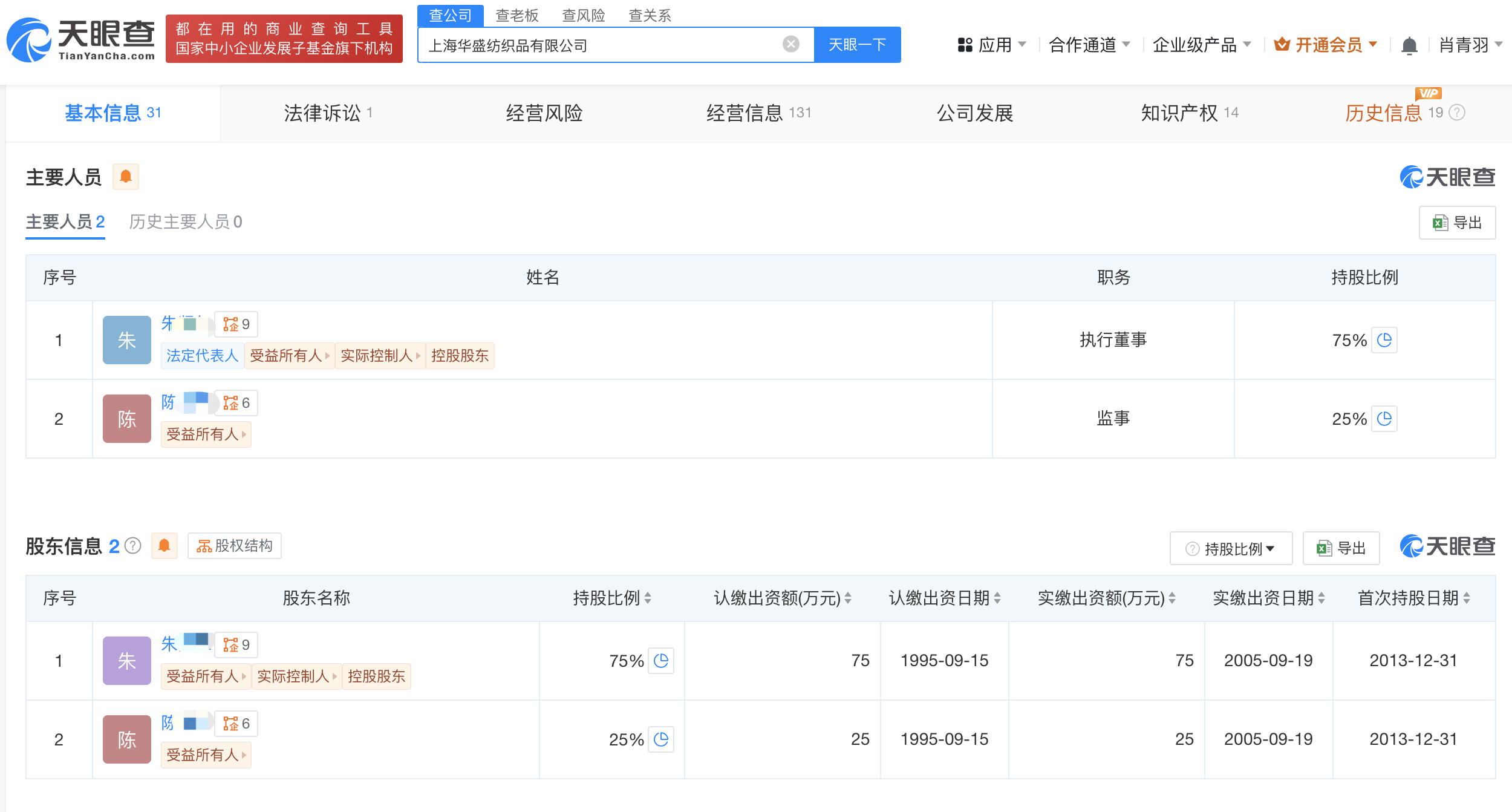Sort shareholders by 持股比例 column
This screenshot has width=1512, height=812.
point(648,598)
